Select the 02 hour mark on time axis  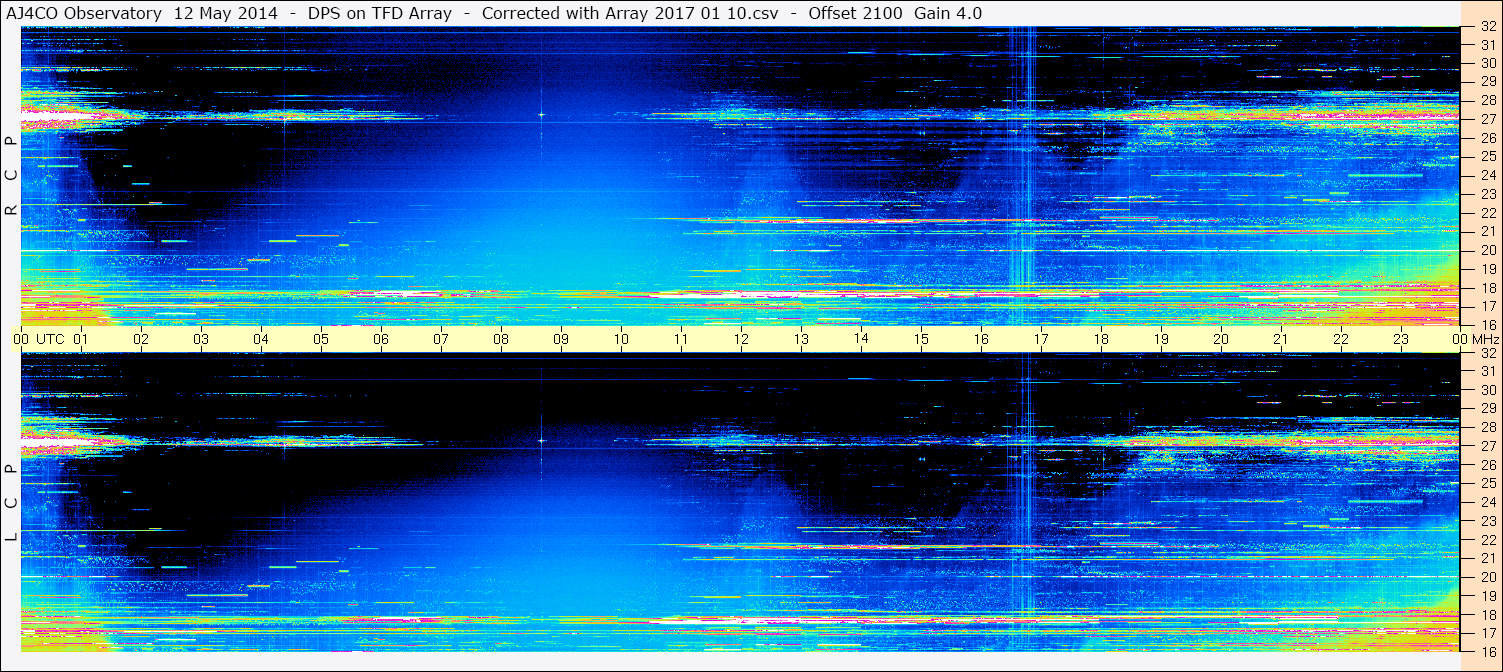[141, 339]
